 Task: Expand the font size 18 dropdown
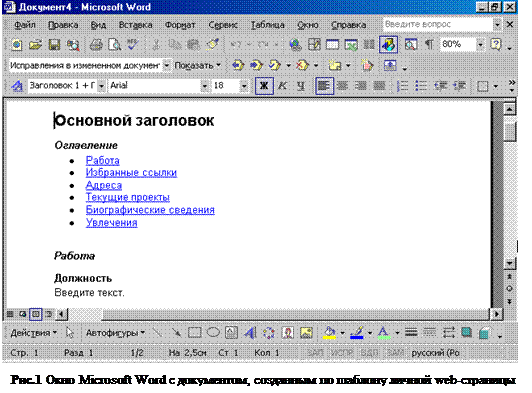pos(244,86)
